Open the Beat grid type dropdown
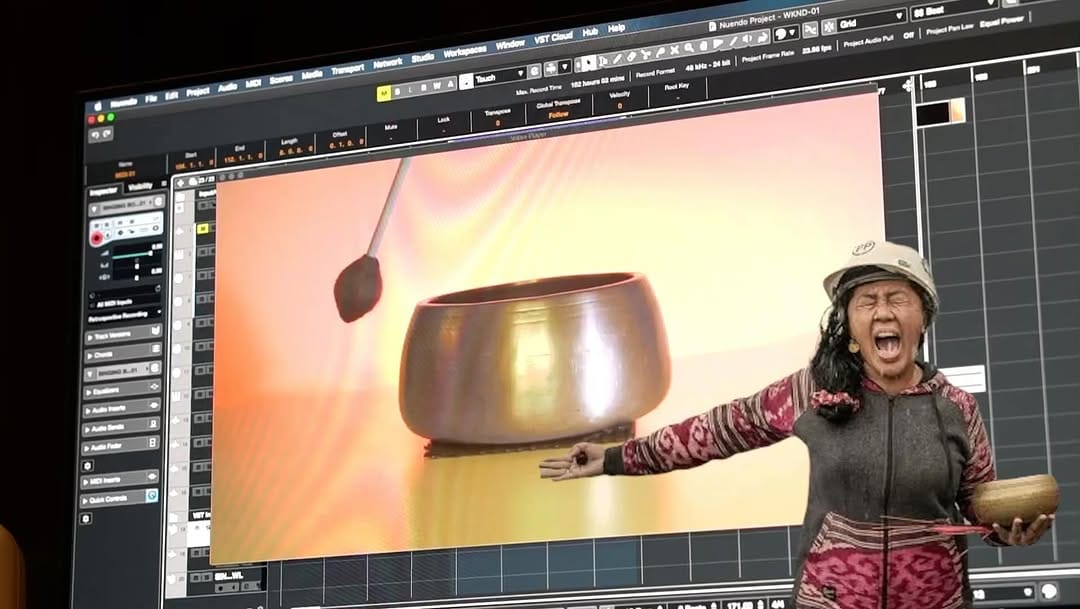This screenshot has height=609, width=1080. click(x=954, y=9)
